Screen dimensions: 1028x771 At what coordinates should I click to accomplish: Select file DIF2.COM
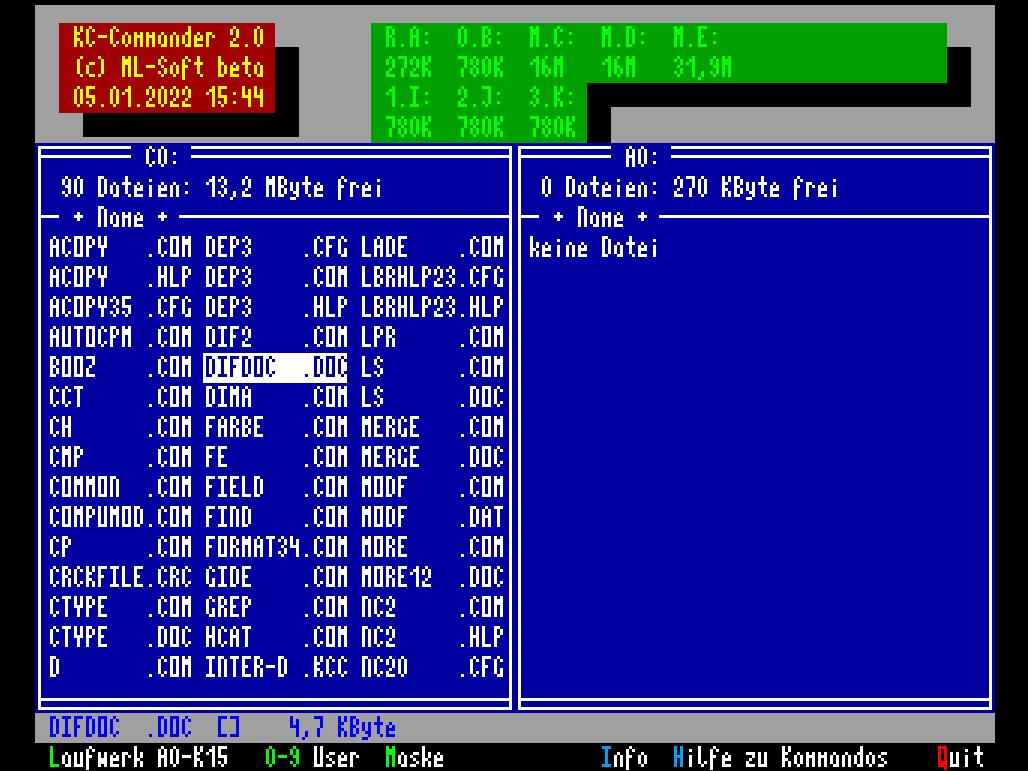pyautogui.click(x=276, y=338)
